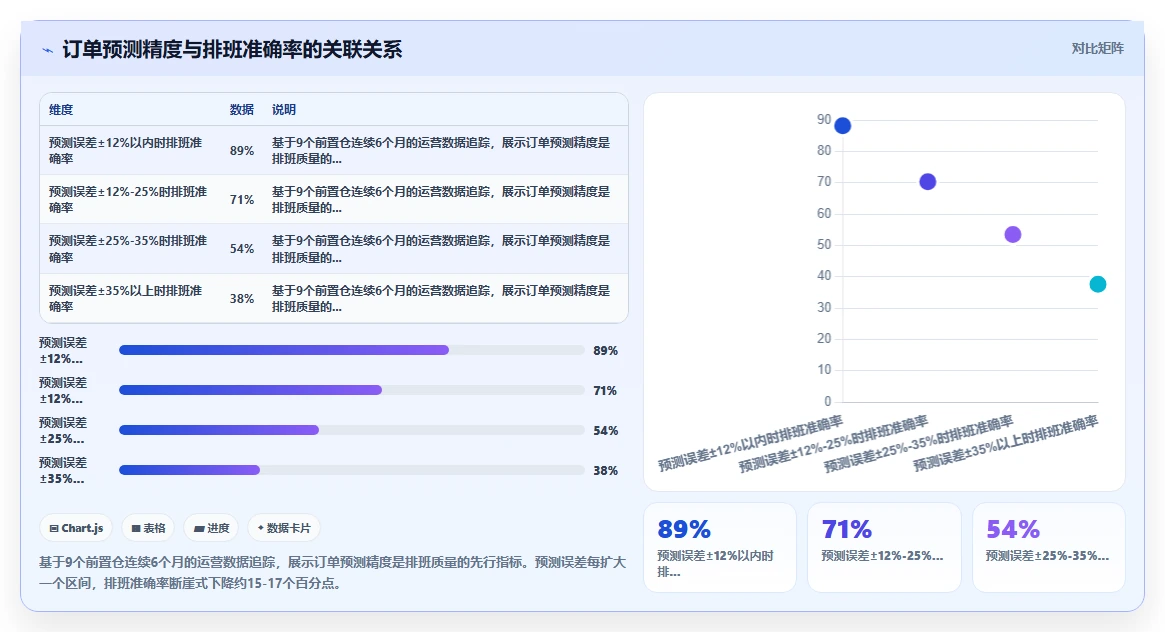Viewport: 1165px width, 632px height.
Task: Open the 54% data card
Action: (x=1048, y=547)
